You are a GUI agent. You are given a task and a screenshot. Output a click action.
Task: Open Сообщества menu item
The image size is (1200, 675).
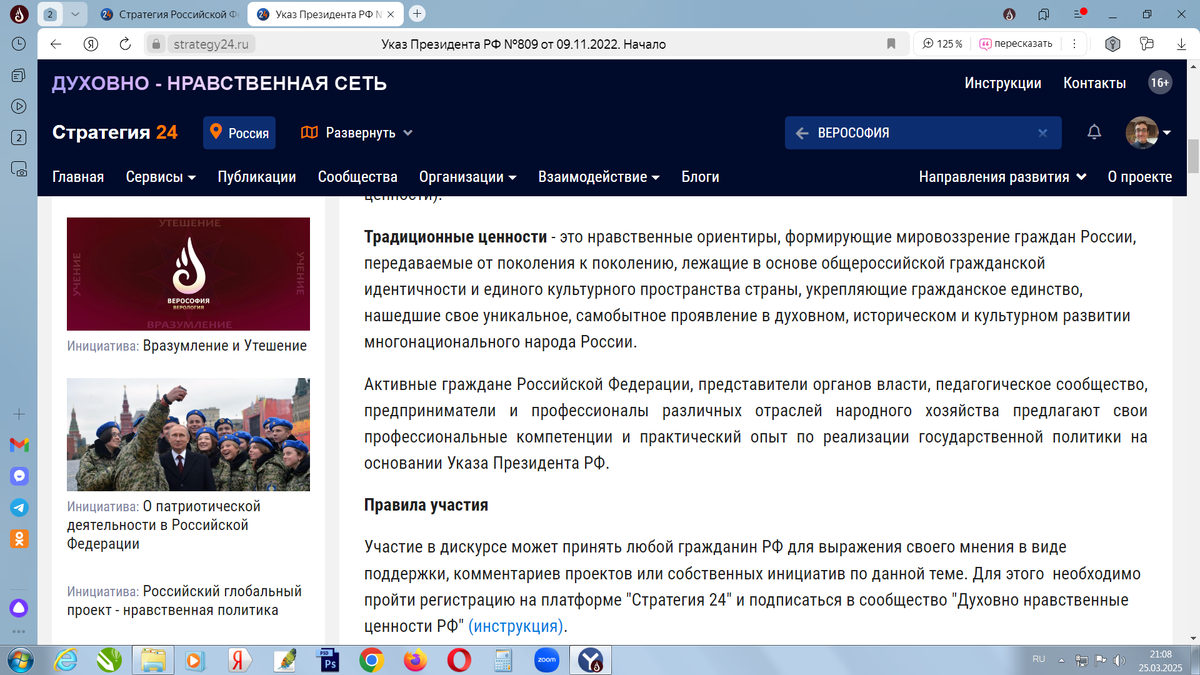coord(358,177)
